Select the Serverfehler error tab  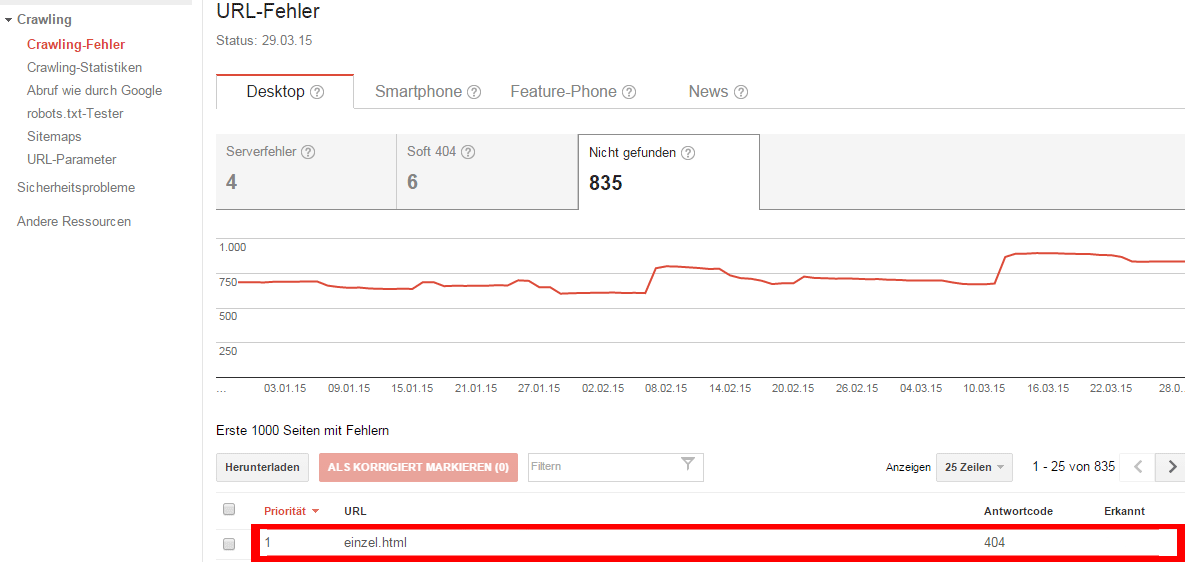[306, 171]
